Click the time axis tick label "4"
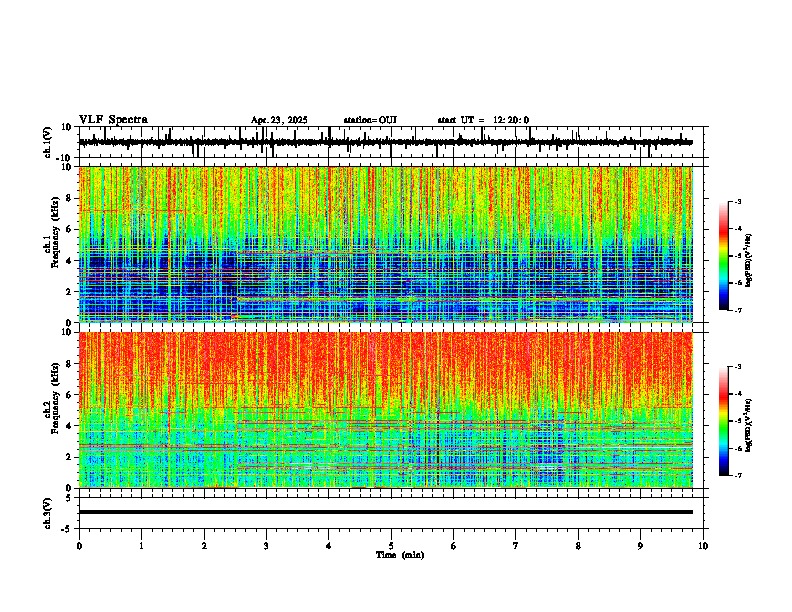Viewport: 792px width, 612px height. pyautogui.click(x=329, y=546)
